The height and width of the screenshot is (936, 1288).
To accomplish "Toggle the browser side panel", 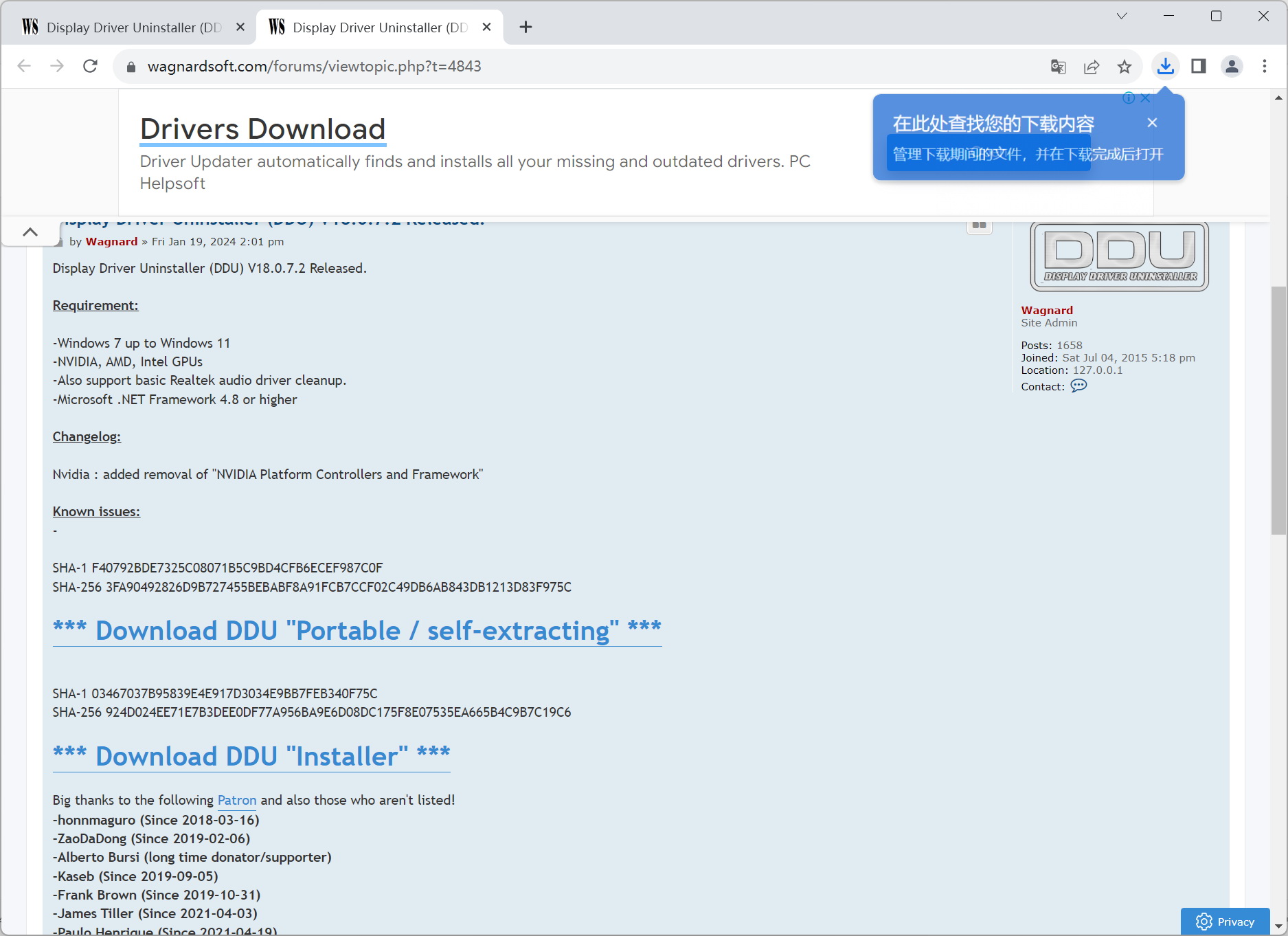I will coord(1199,66).
